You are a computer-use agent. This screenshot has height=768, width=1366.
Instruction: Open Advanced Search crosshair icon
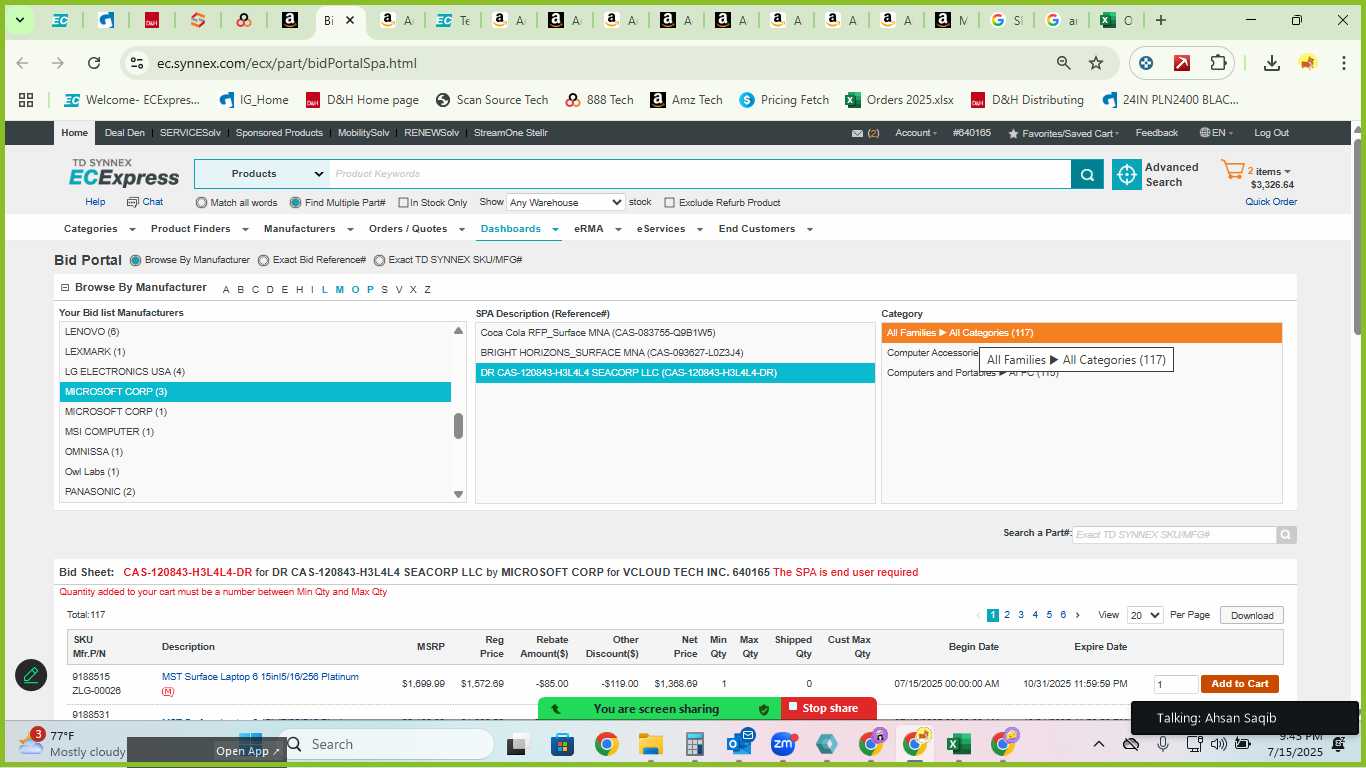pyautogui.click(x=1127, y=174)
